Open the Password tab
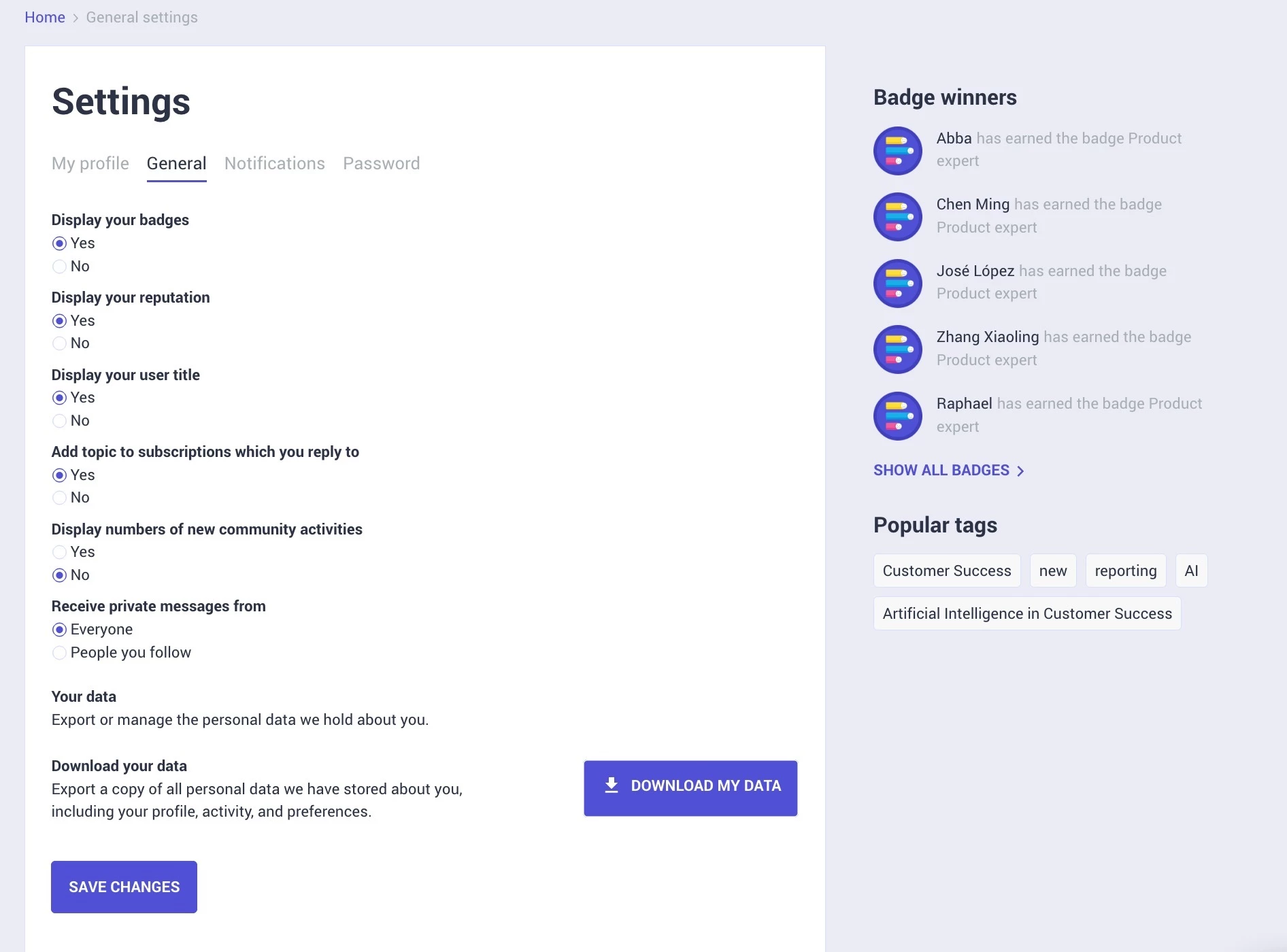This screenshot has height=952, width=1287. [382, 163]
